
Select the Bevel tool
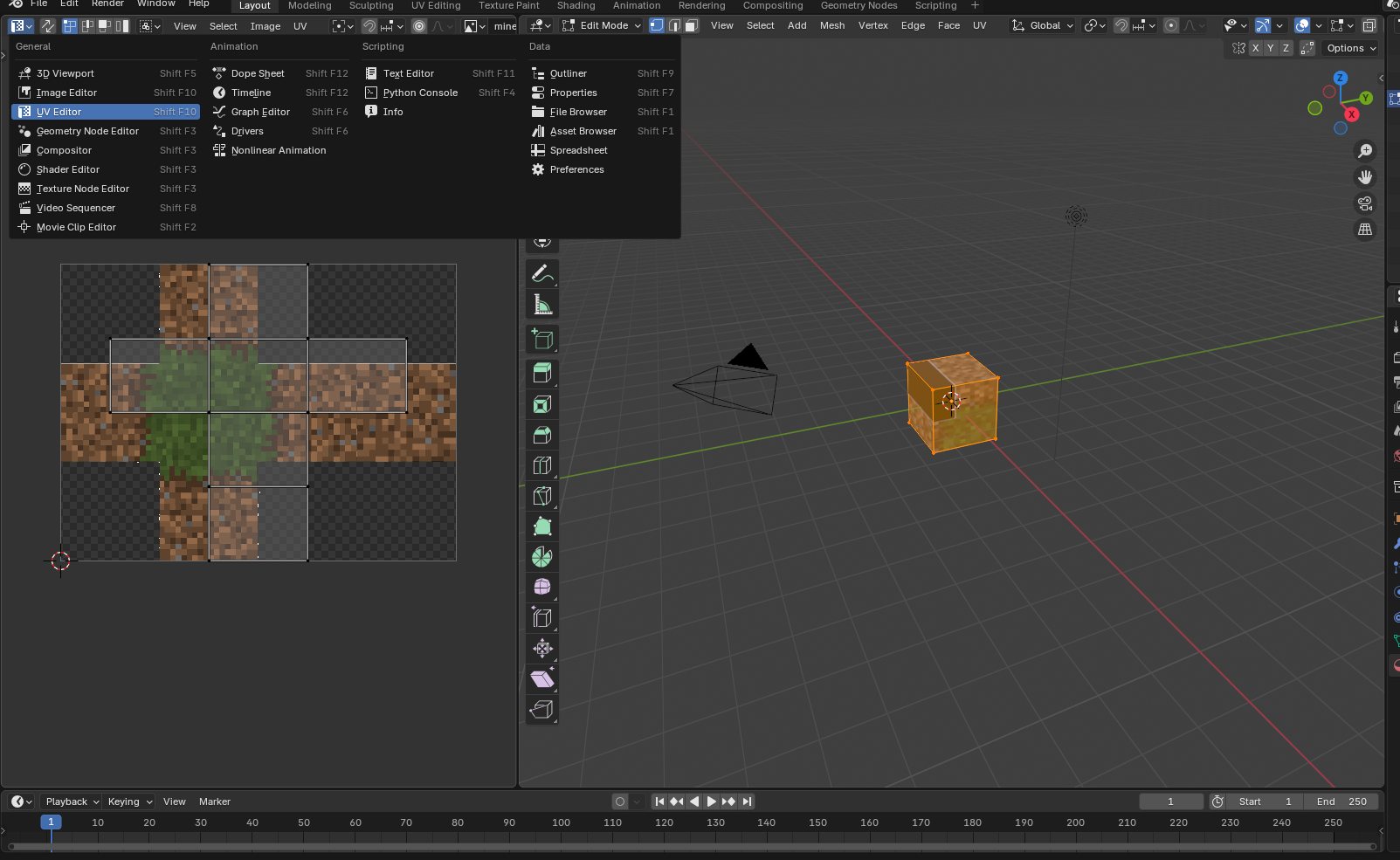click(x=542, y=435)
